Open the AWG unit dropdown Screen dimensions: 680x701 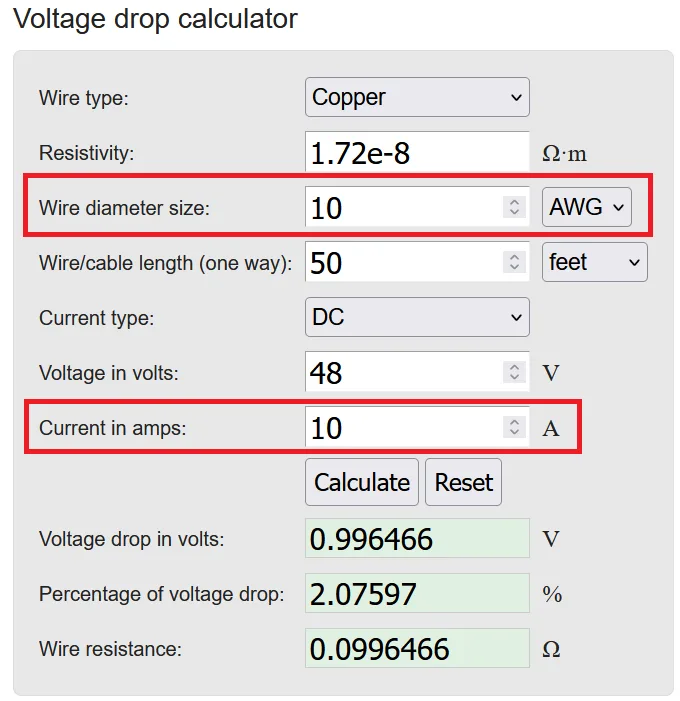(x=587, y=207)
